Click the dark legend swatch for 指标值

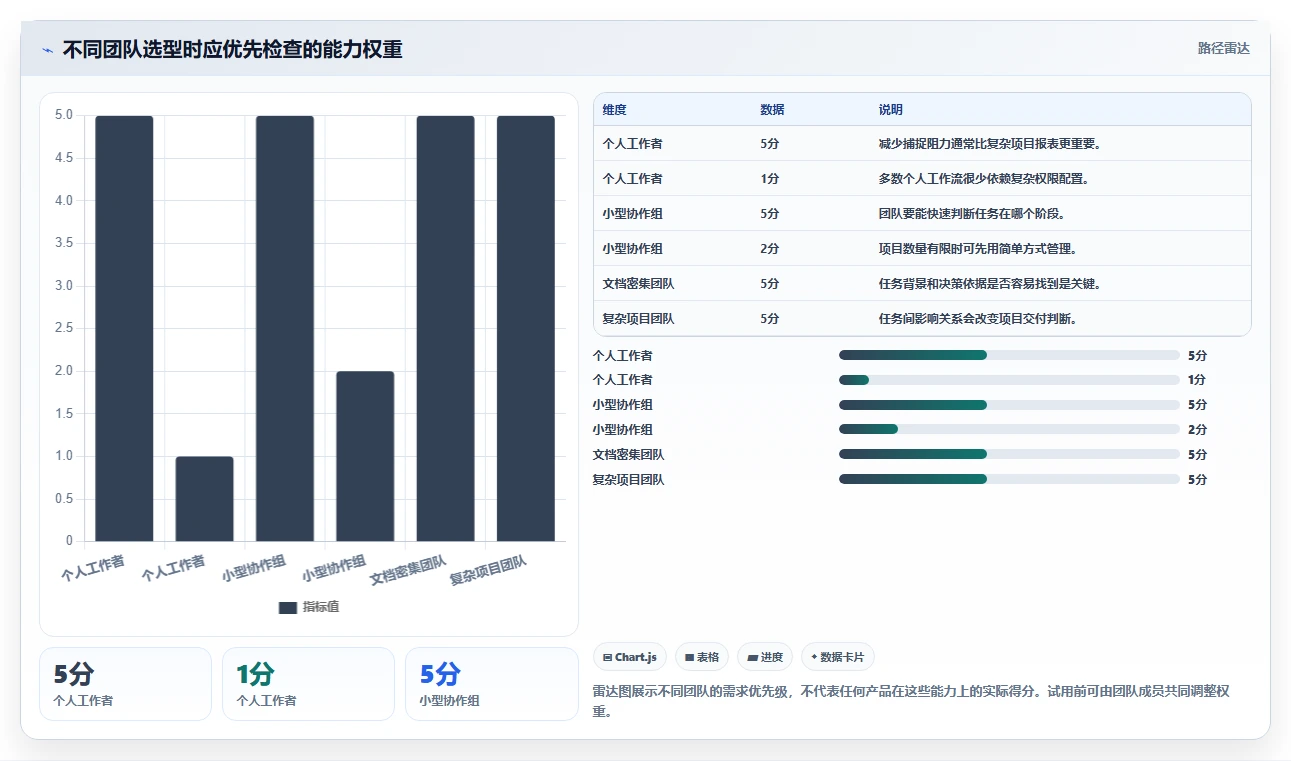288,607
